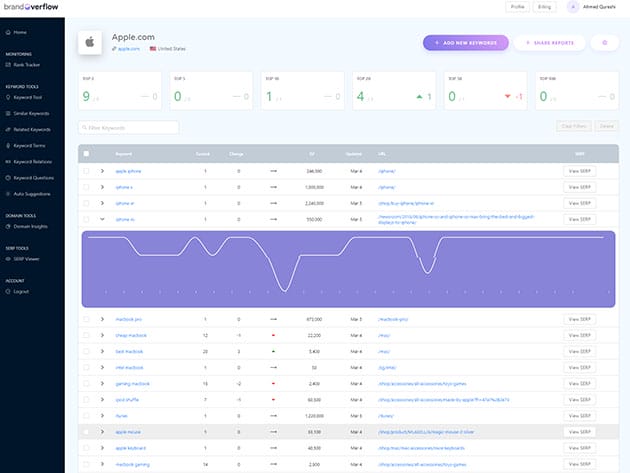The image size is (630, 473).
Task: Click Logout in the sidebar
Action: (x=21, y=291)
